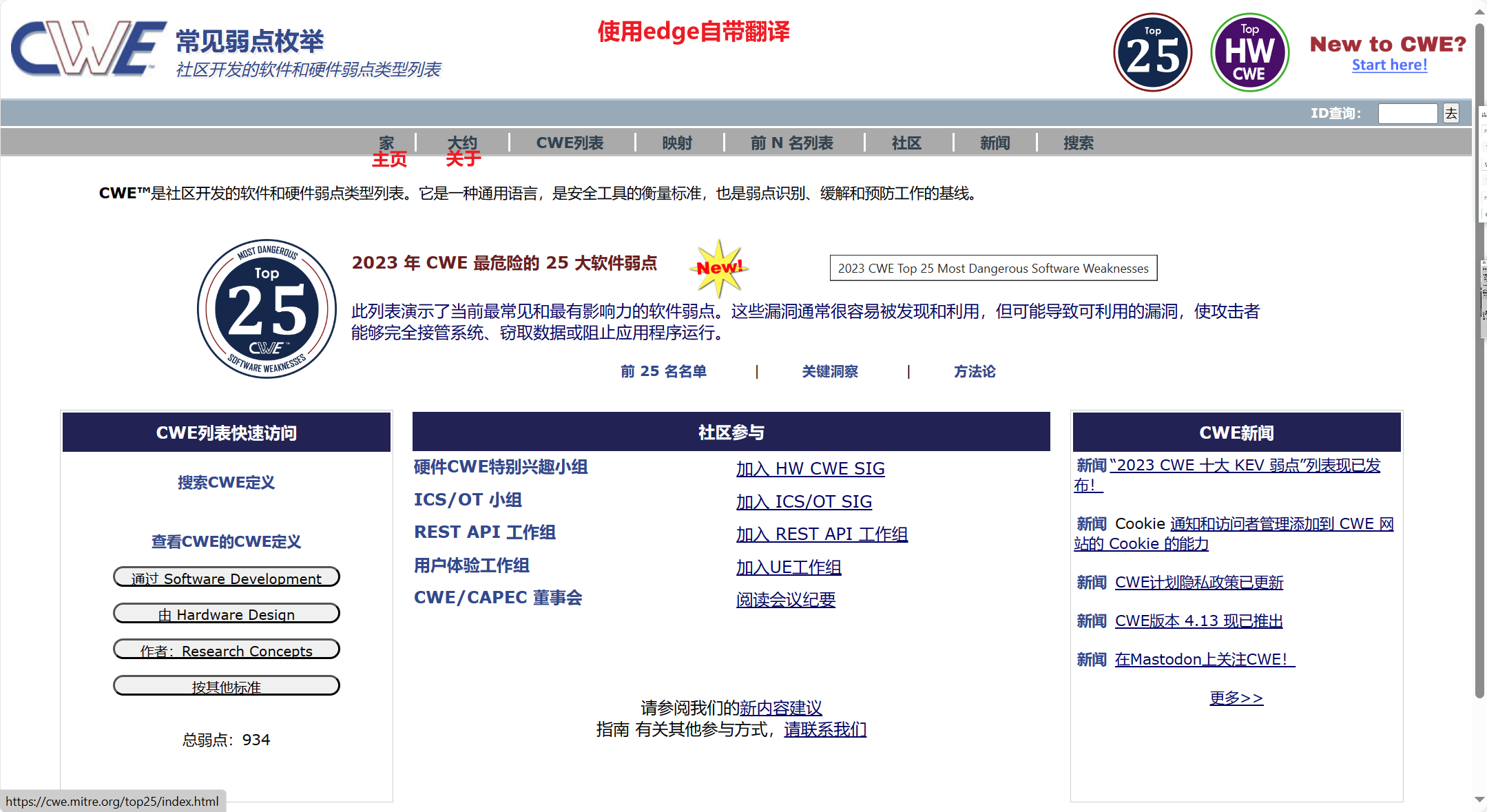
Task: Open the 映射 navigation menu
Action: point(676,143)
